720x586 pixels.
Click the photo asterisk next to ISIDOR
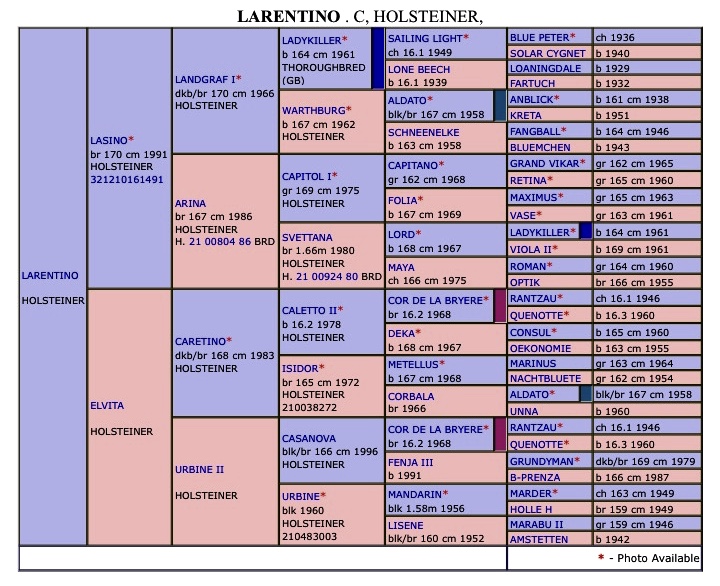(322, 369)
